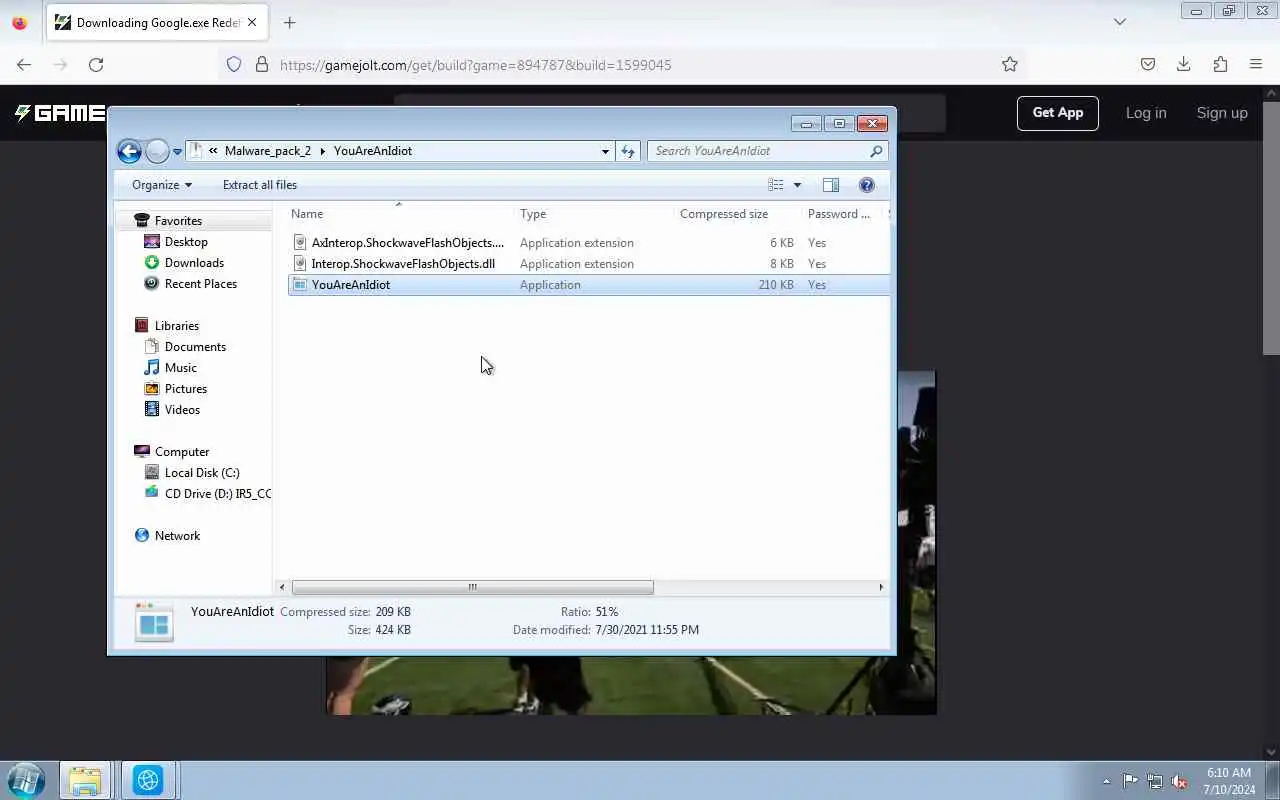Open Firefox downloads panel
Image resolution: width=1280 pixels, height=800 pixels.
1184,64
